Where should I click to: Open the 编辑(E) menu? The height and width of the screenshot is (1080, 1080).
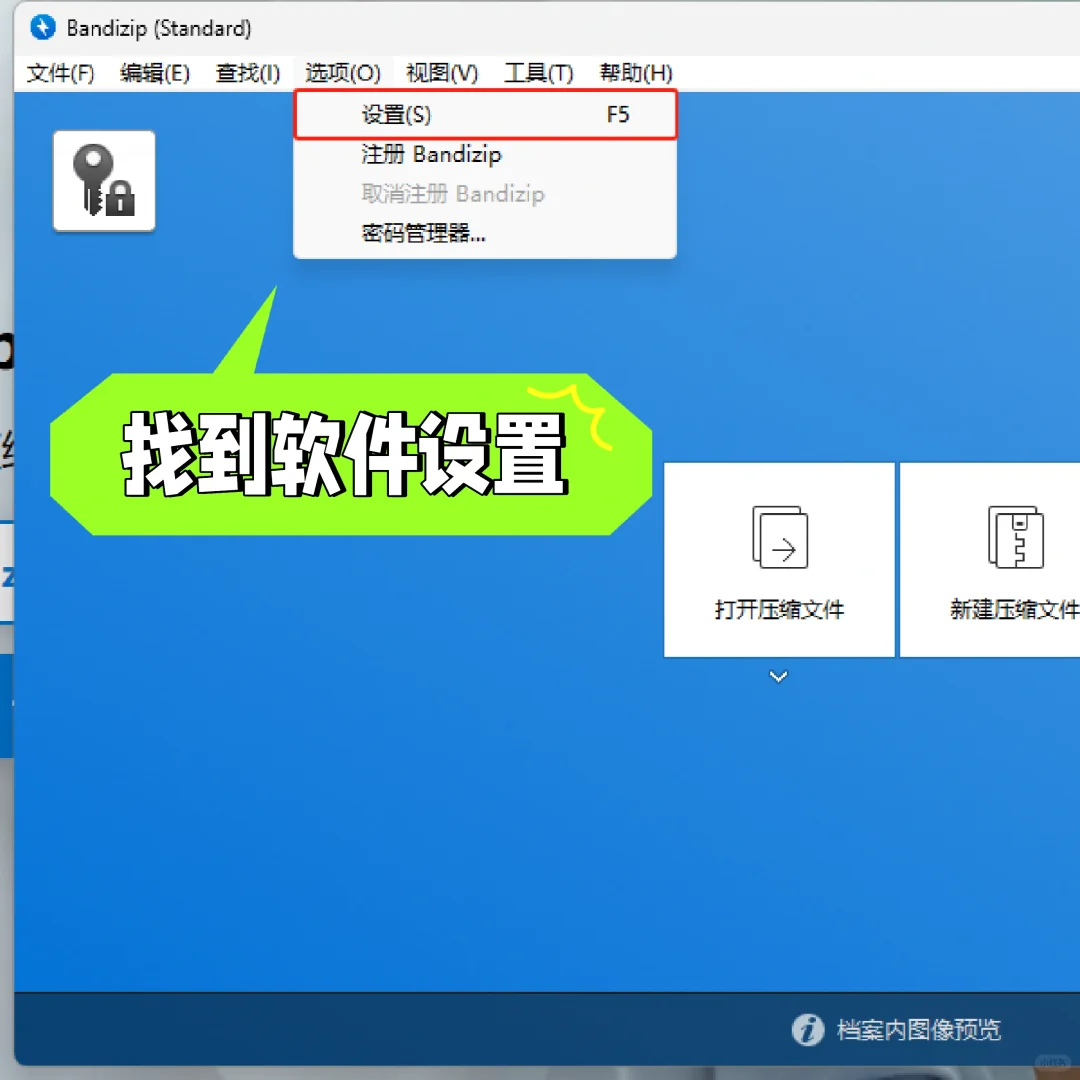(x=153, y=73)
